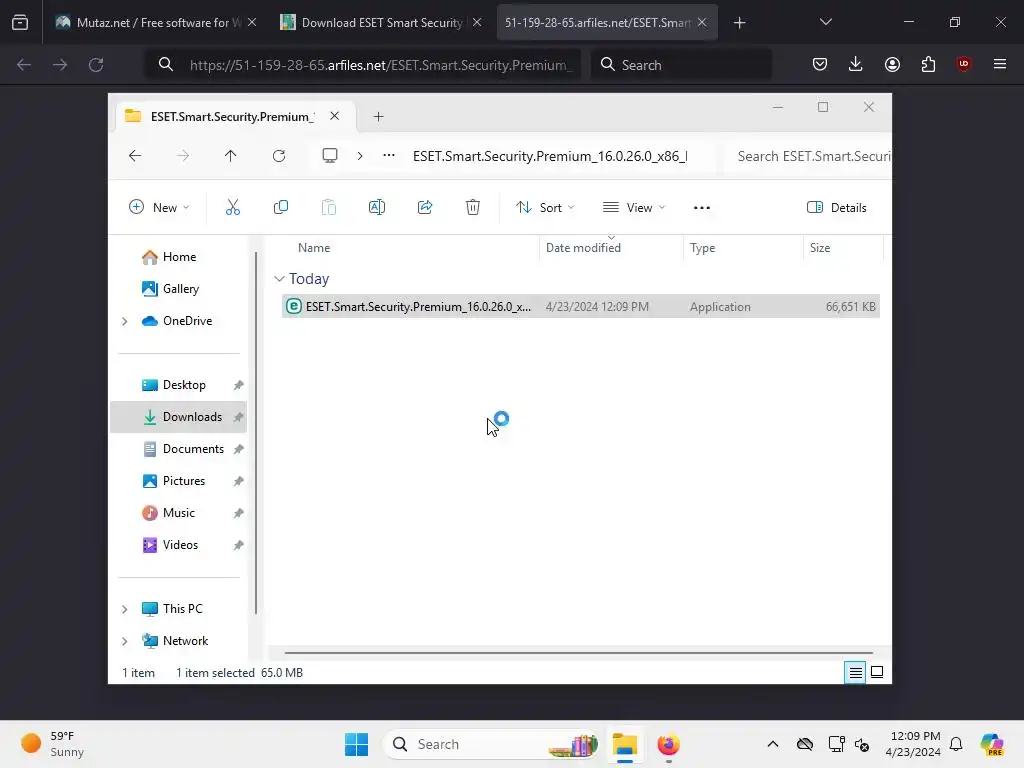Open the Videos quick access folder
Image resolution: width=1024 pixels, height=768 pixels.
point(178,545)
